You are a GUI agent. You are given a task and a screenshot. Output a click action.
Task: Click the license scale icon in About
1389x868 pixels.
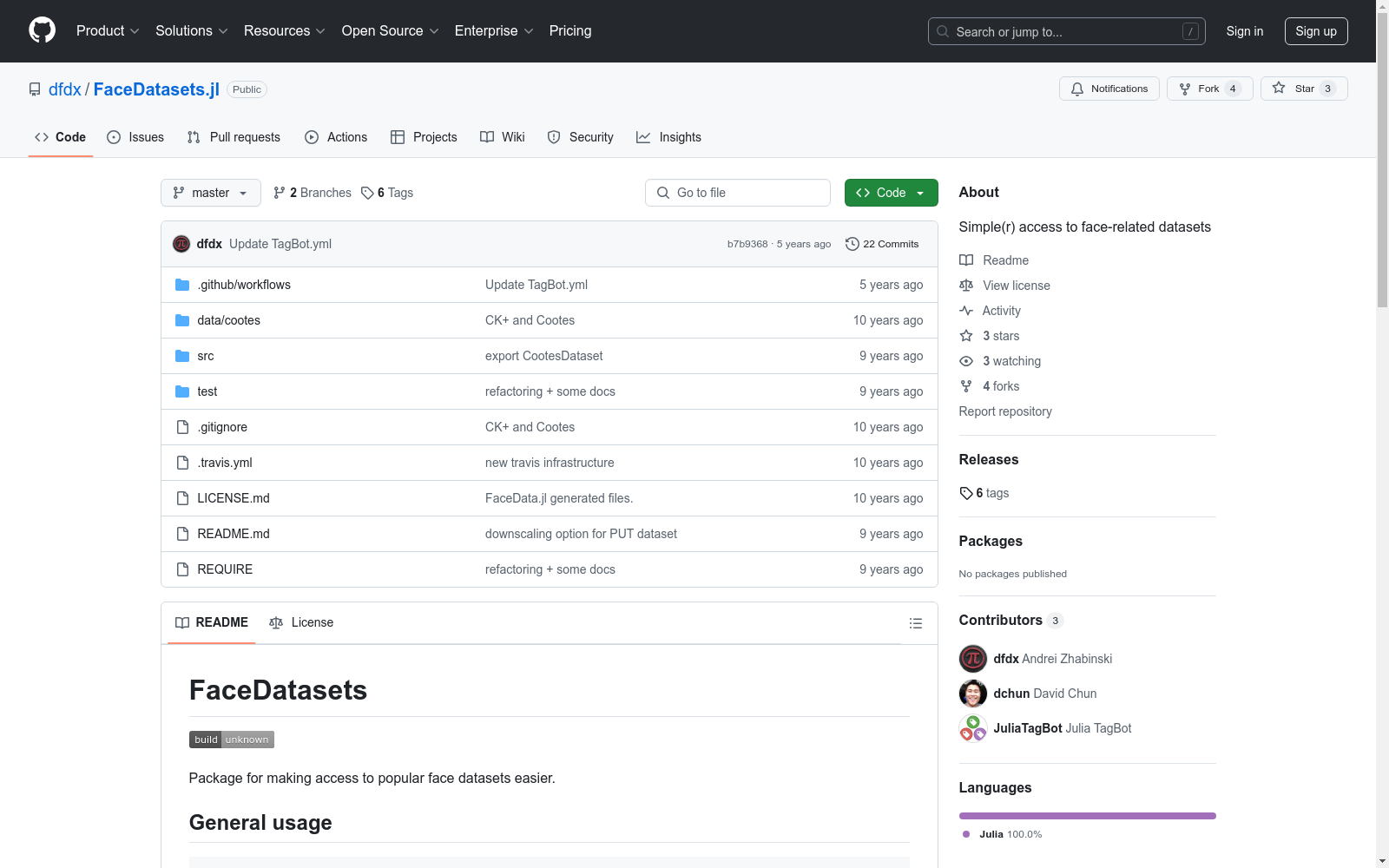point(966,286)
